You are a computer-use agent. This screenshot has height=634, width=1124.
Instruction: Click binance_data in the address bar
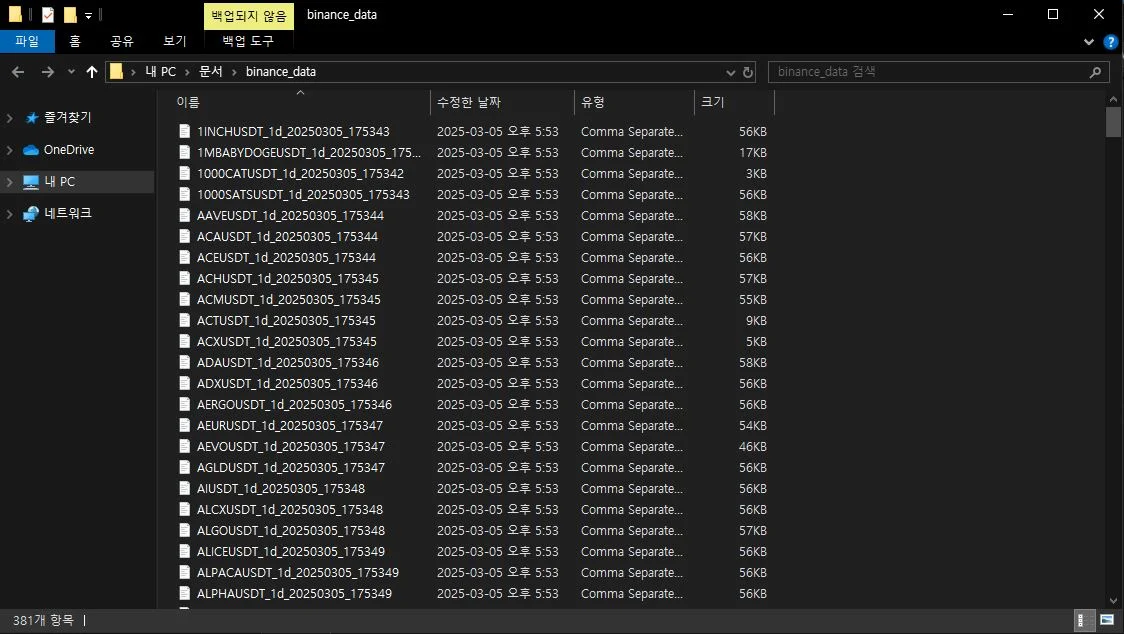(x=281, y=72)
